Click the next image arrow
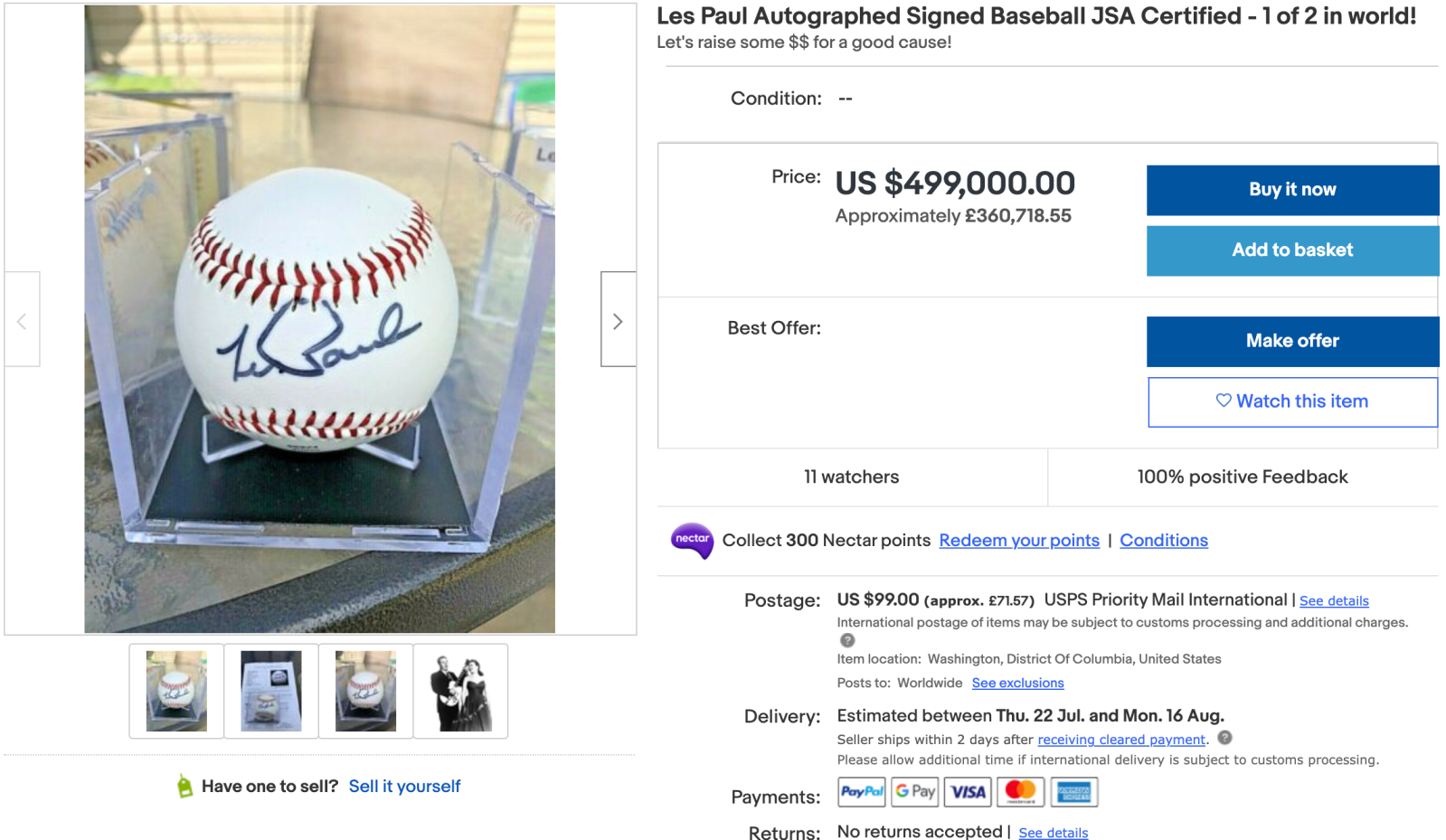The height and width of the screenshot is (840, 1446). click(x=618, y=320)
